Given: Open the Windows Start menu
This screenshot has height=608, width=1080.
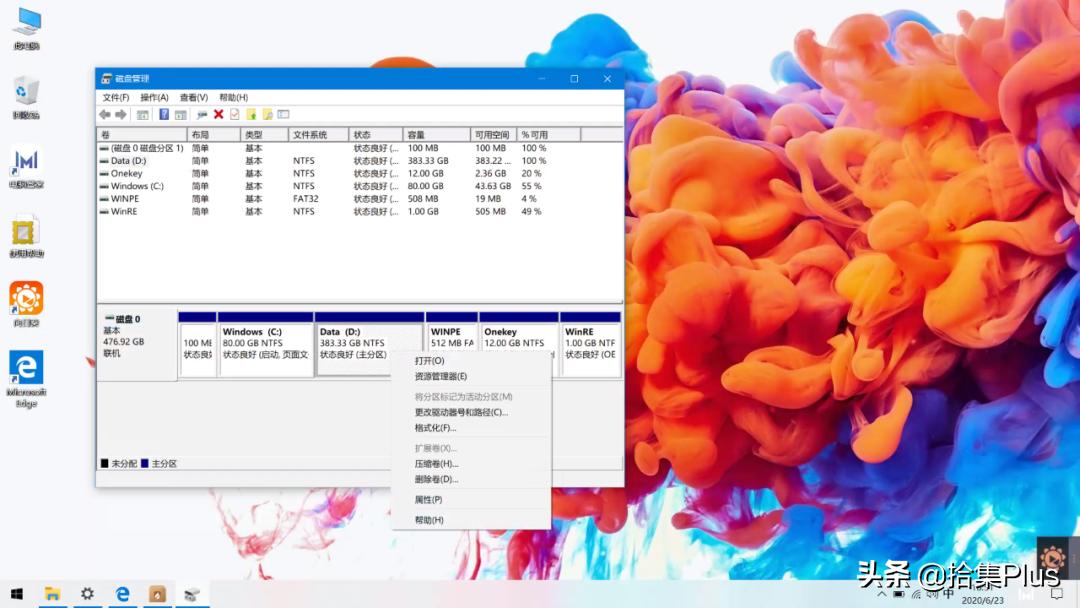Looking at the screenshot, I should (17, 594).
